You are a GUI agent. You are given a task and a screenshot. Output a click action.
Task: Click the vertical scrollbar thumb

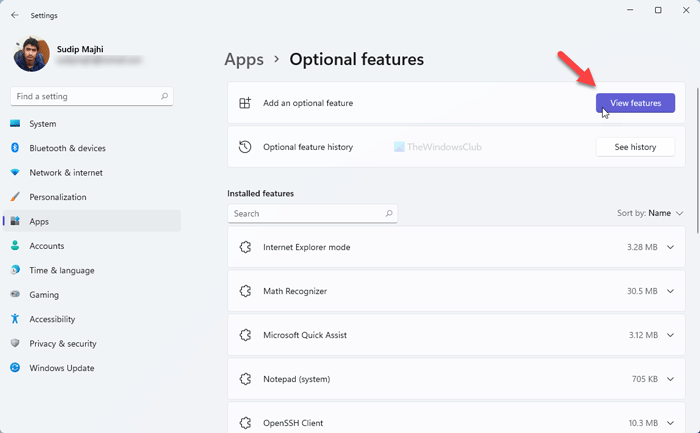click(x=697, y=160)
